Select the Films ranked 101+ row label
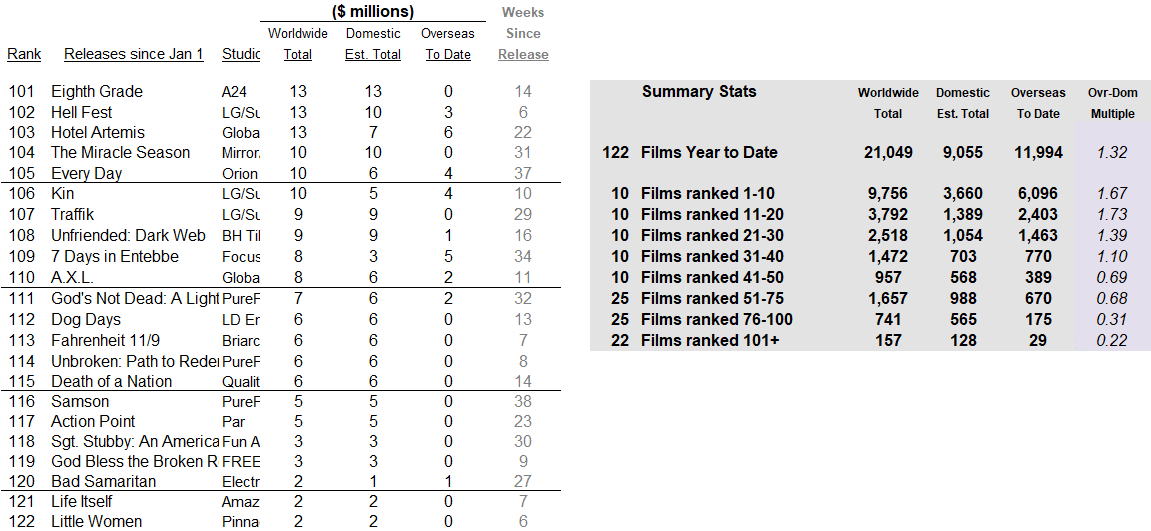This screenshot has height=531, width=1151. click(x=707, y=341)
